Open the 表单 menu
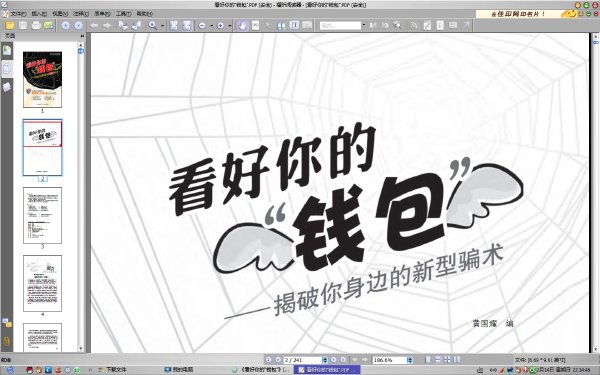Viewport: 600px width, 375px height. 102,14
